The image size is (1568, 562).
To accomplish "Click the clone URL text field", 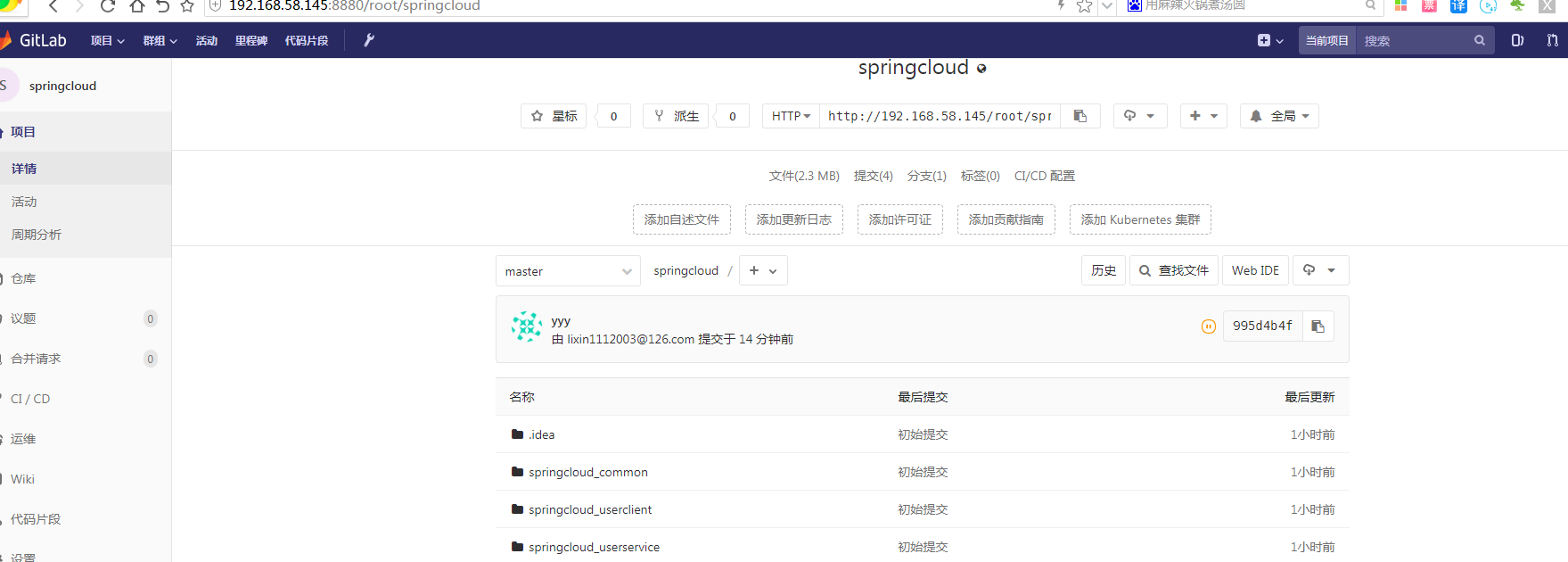I will pos(940,116).
